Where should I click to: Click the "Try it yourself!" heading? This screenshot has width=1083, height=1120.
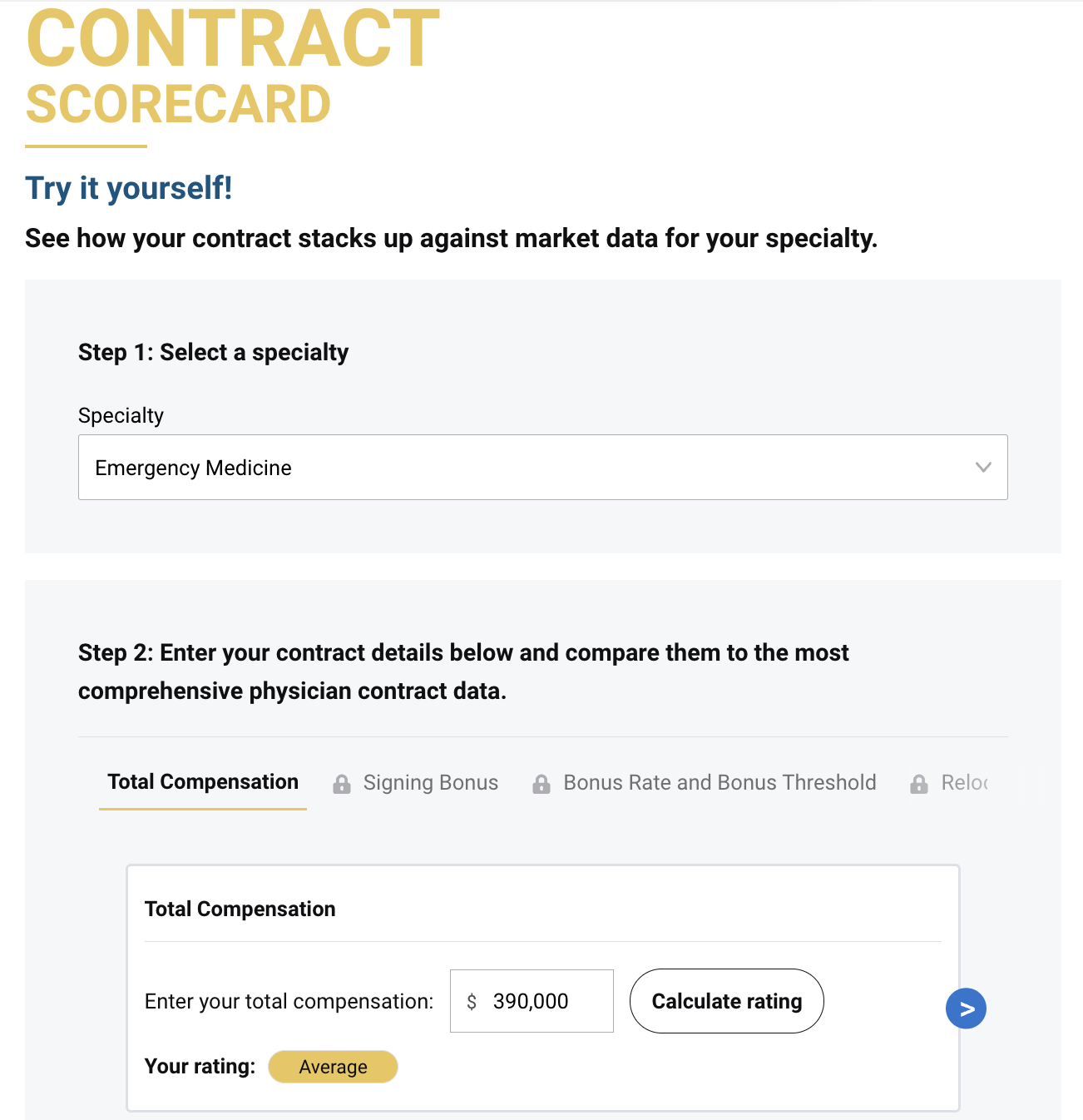coord(129,188)
